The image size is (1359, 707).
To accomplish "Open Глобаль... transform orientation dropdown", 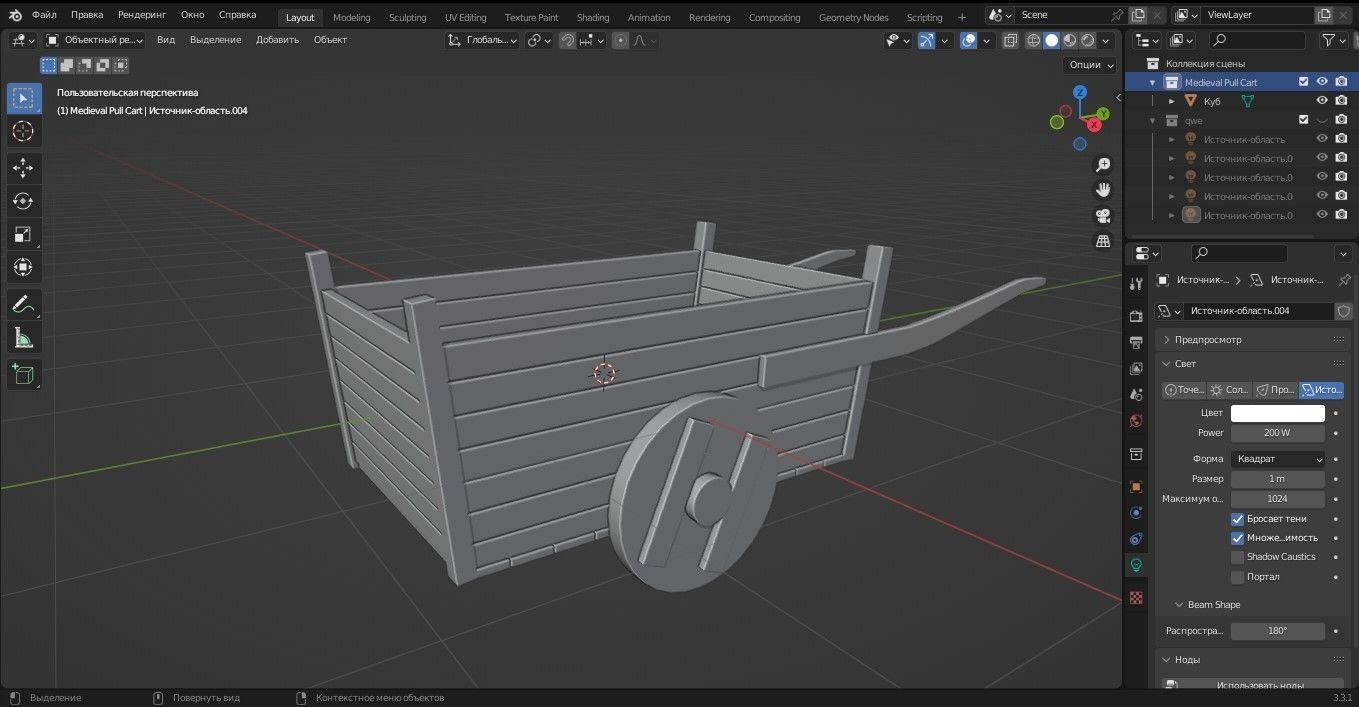I will click(x=482, y=40).
